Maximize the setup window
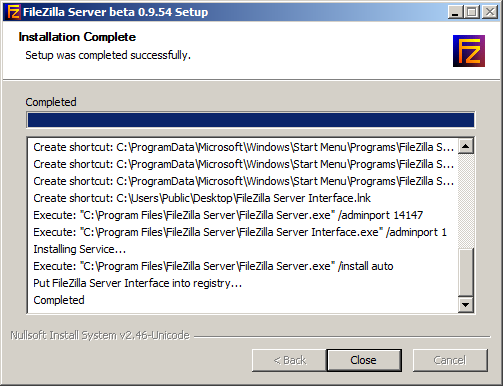This screenshot has width=503, height=386. pyautogui.click(x=472, y=12)
